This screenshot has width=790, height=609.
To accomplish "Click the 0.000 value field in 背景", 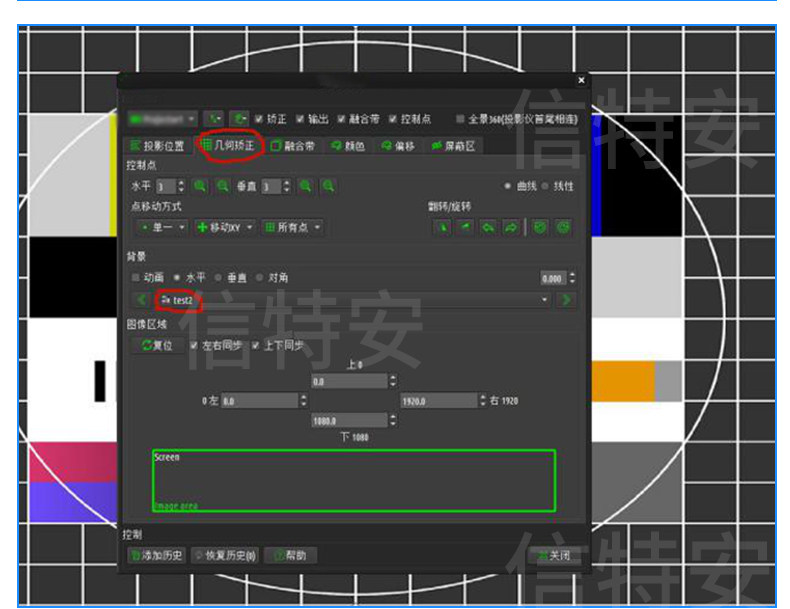I will tap(554, 278).
